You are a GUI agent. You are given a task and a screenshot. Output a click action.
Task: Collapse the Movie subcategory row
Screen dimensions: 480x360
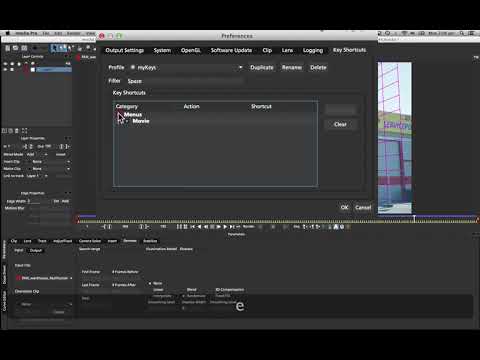[127, 121]
